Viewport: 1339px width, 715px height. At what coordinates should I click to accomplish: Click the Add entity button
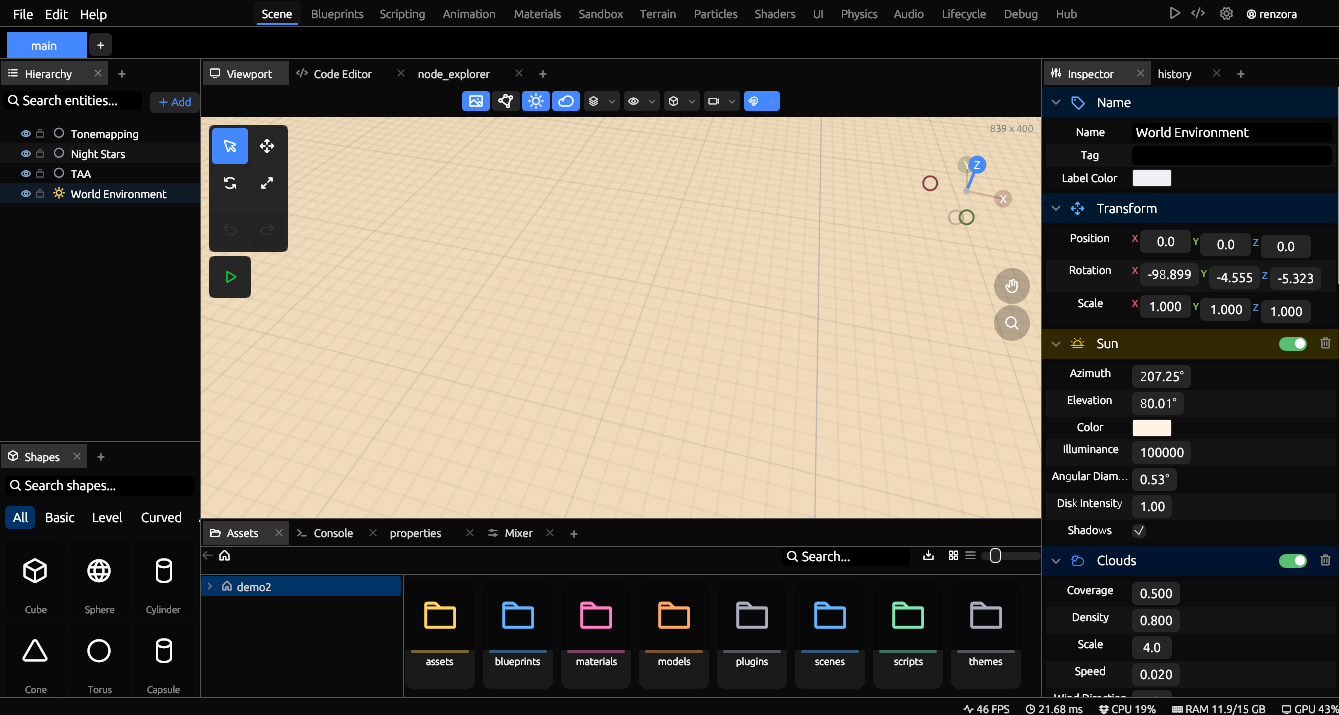point(174,102)
